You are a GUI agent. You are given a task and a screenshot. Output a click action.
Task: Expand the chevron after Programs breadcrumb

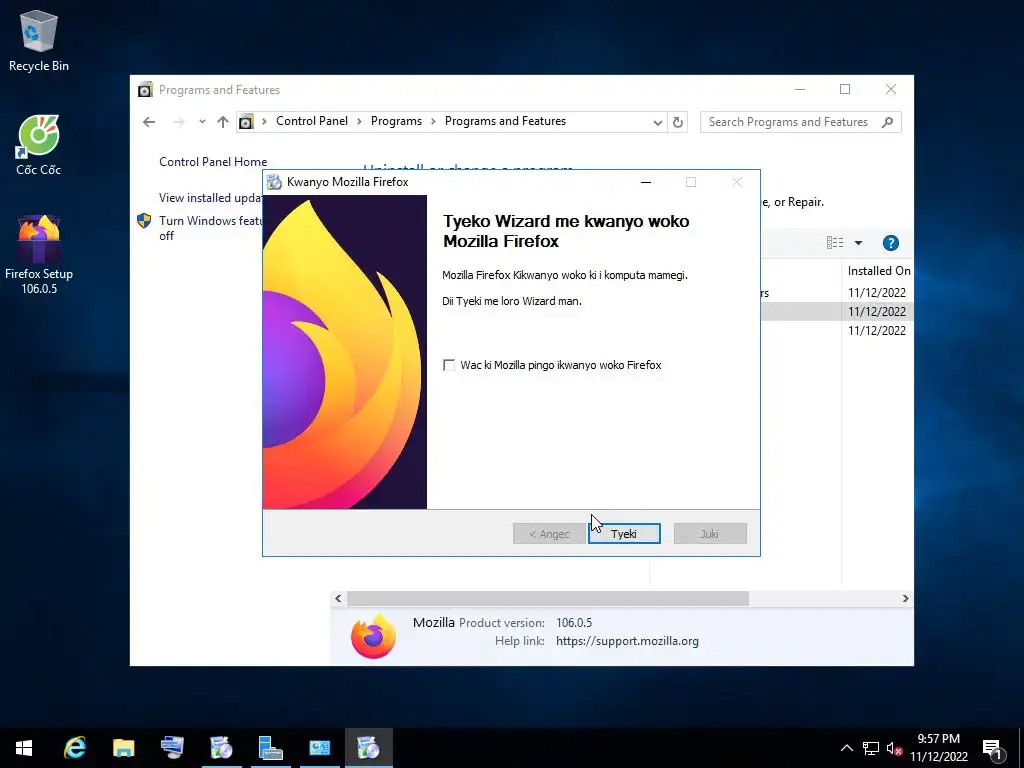pyautogui.click(x=433, y=121)
